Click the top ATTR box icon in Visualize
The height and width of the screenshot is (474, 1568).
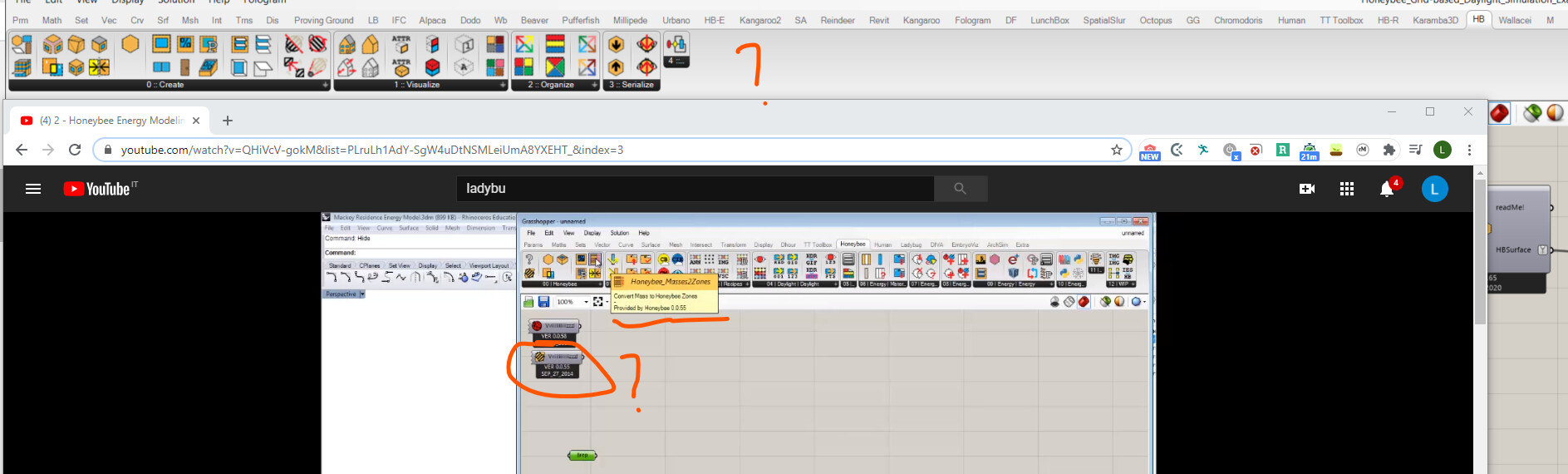point(401,43)
